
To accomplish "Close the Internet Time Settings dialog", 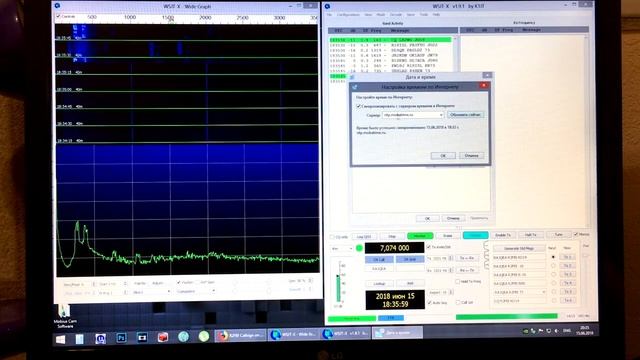I will (484, 85).
